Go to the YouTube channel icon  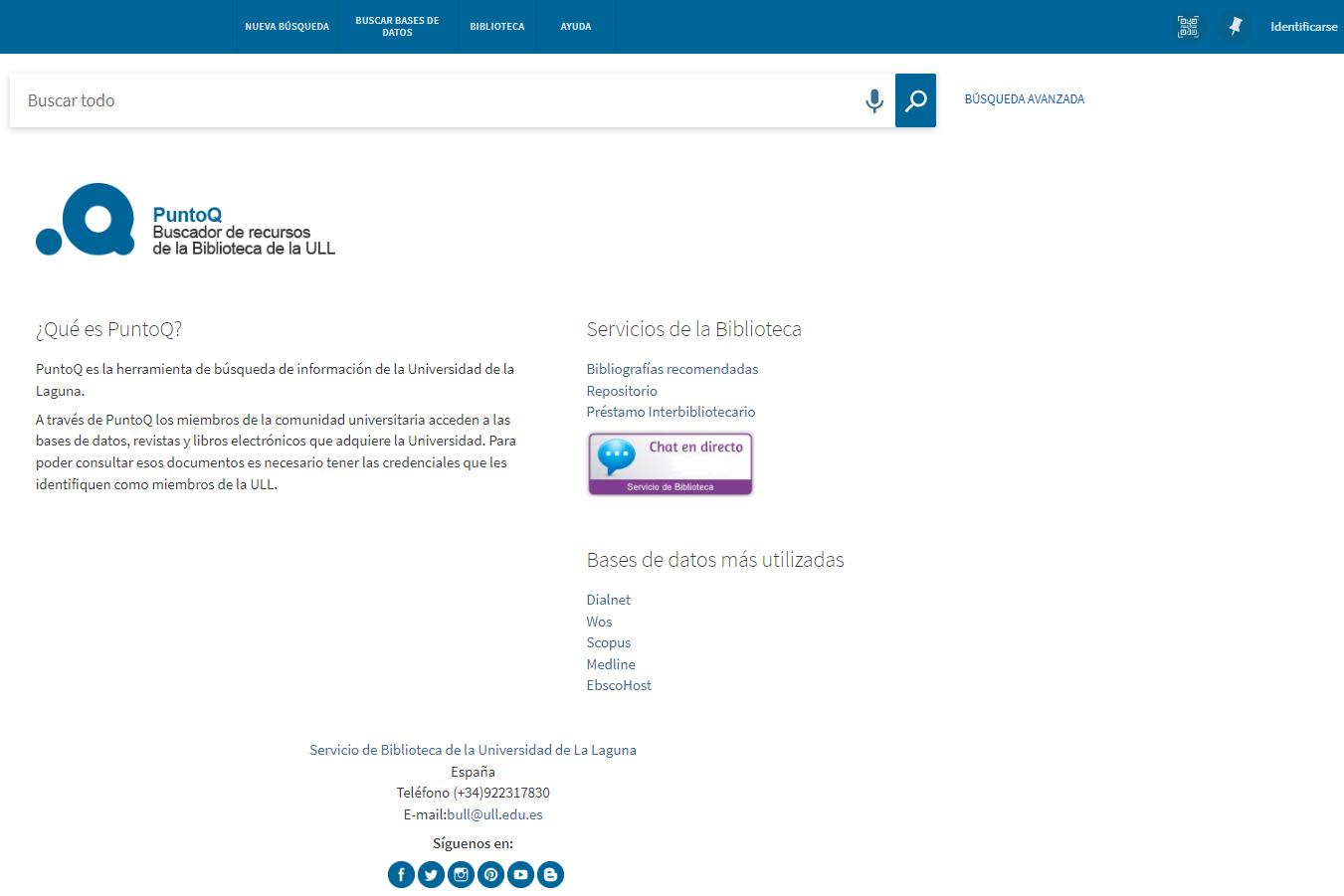[520, 874]
